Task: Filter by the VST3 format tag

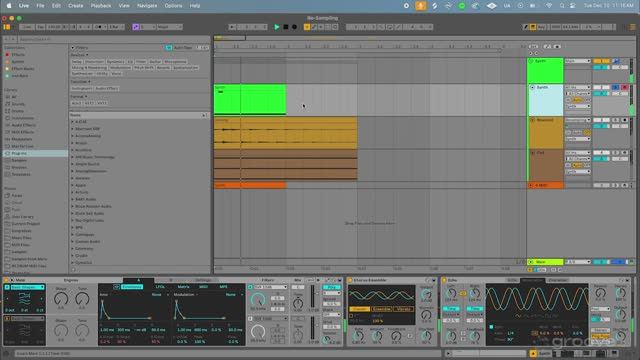Action: [x=102, y=103]
